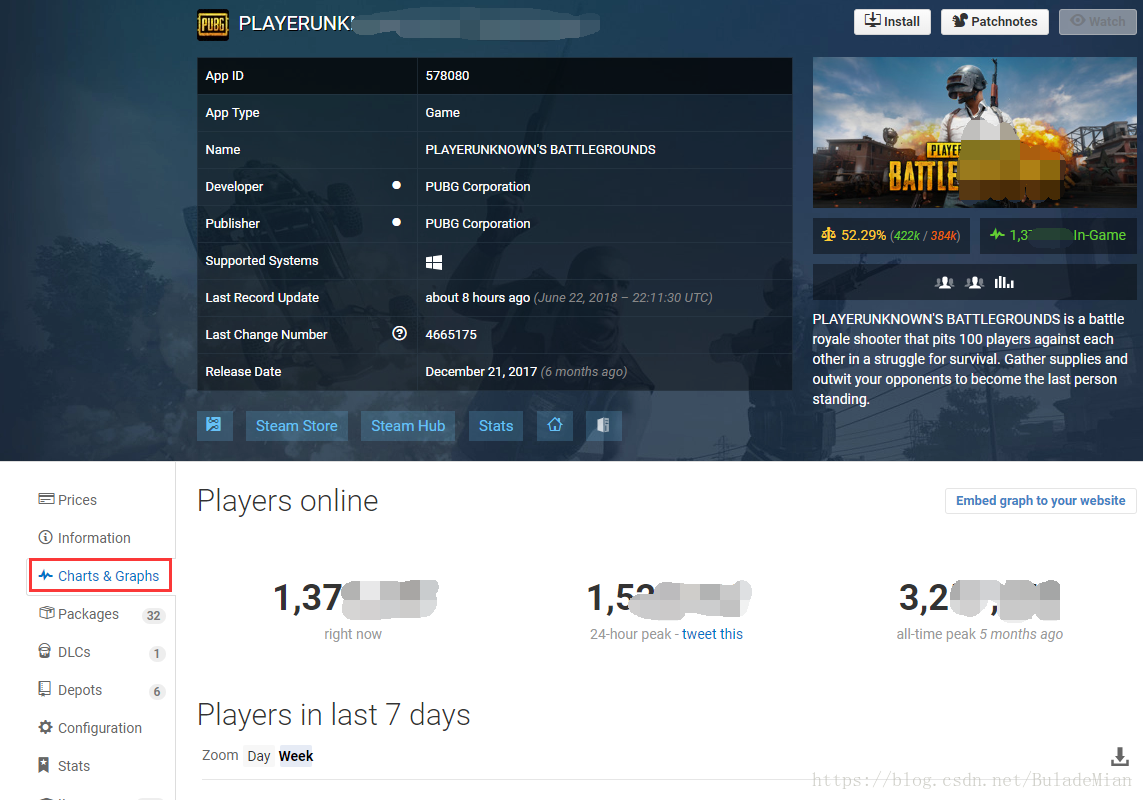Image resolution: width=1143 pixels, height=800 pixels.
Task: Click Embed graph to your website
Action: [1040, 500]
